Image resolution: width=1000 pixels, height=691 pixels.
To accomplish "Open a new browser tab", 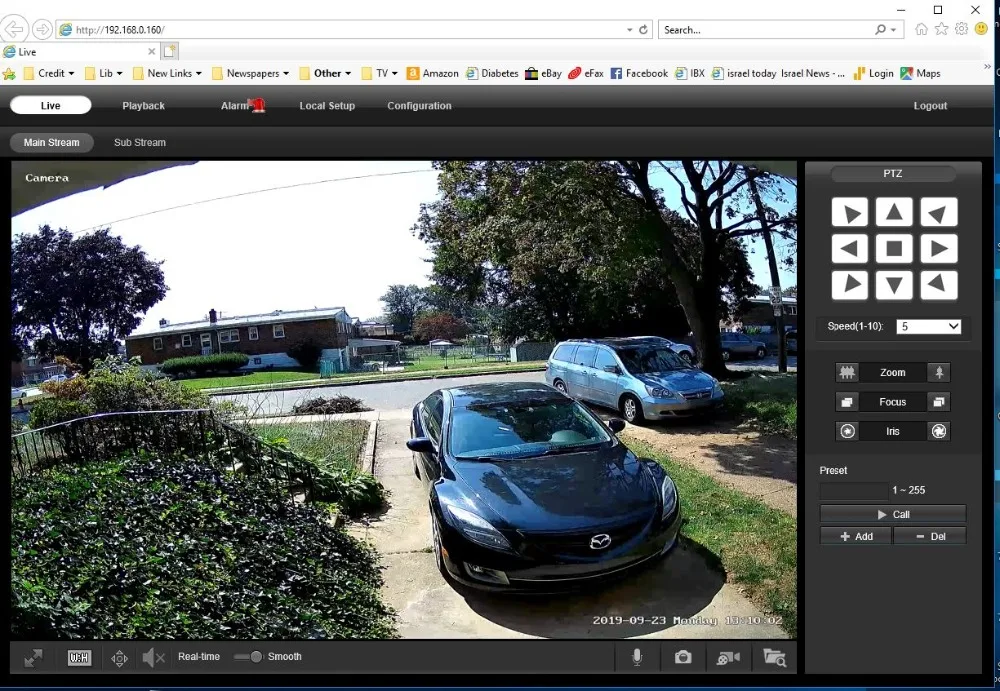I will pyautogui.click(x=170, y=51).
